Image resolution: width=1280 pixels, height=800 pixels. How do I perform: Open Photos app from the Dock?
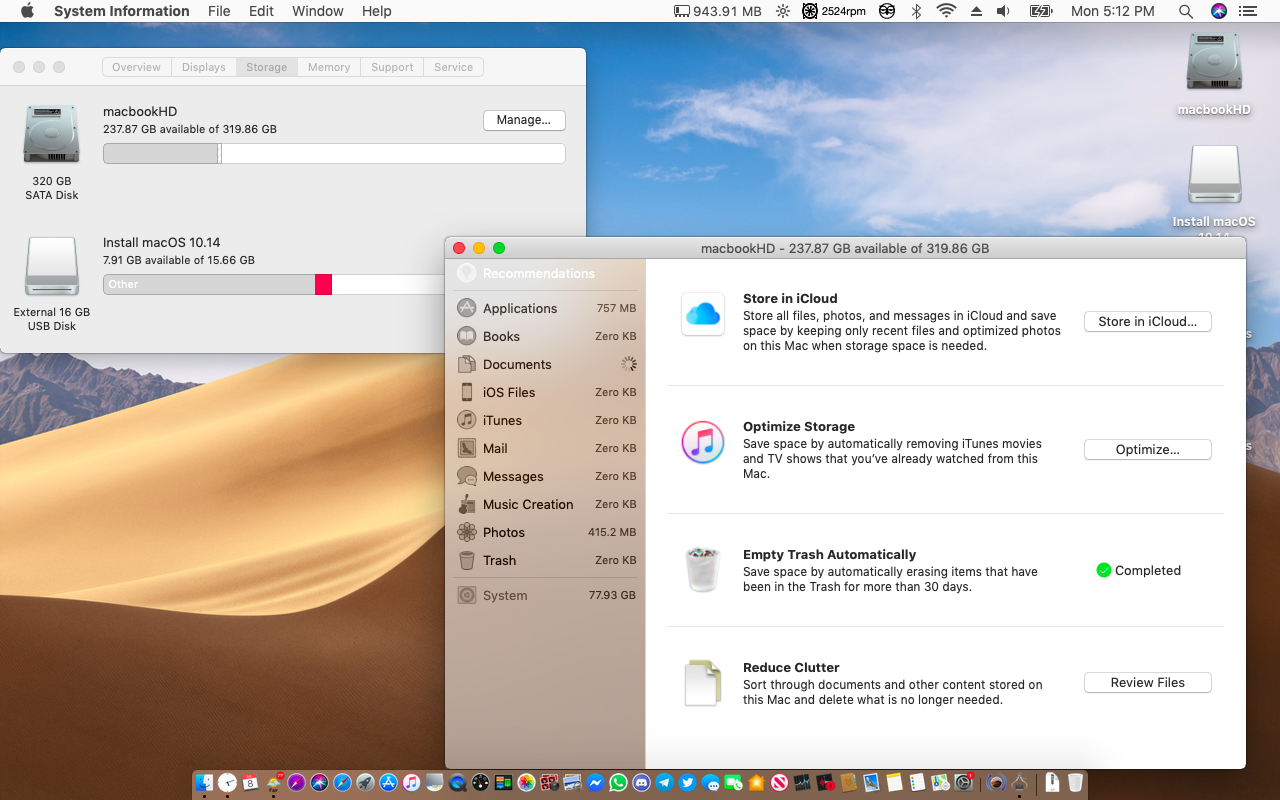pos(526,783)
